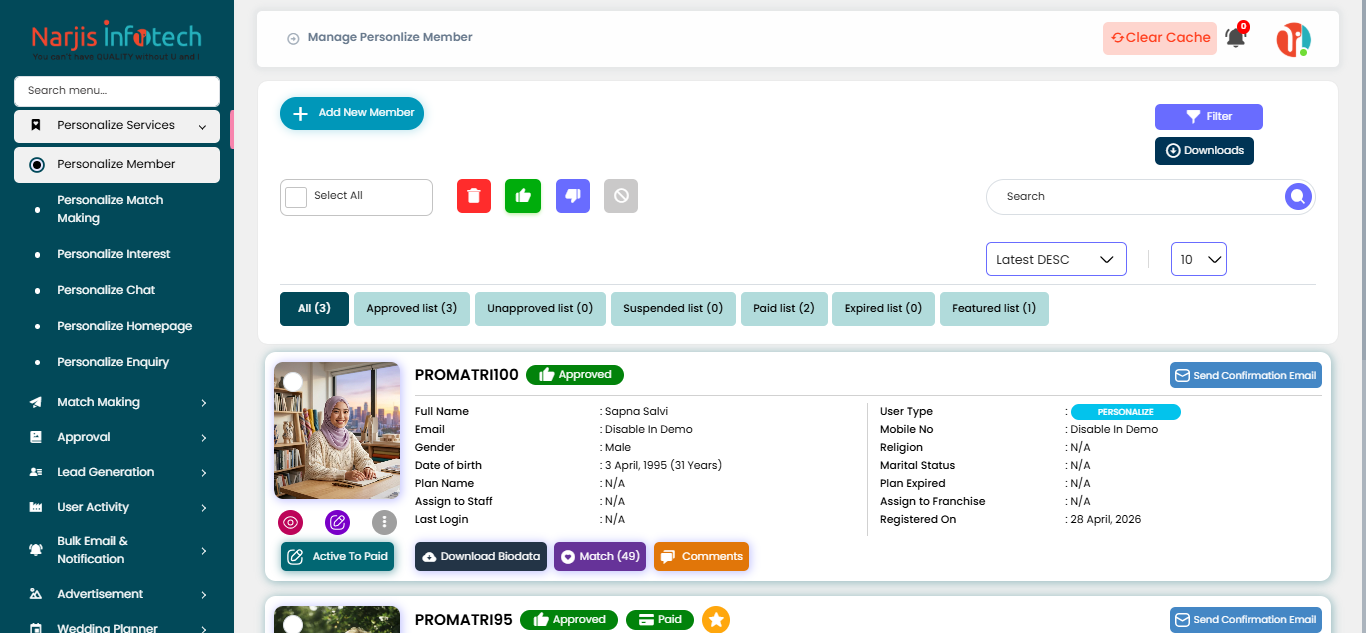Switch to Paid list (2) tab

(x=784, y=309)
